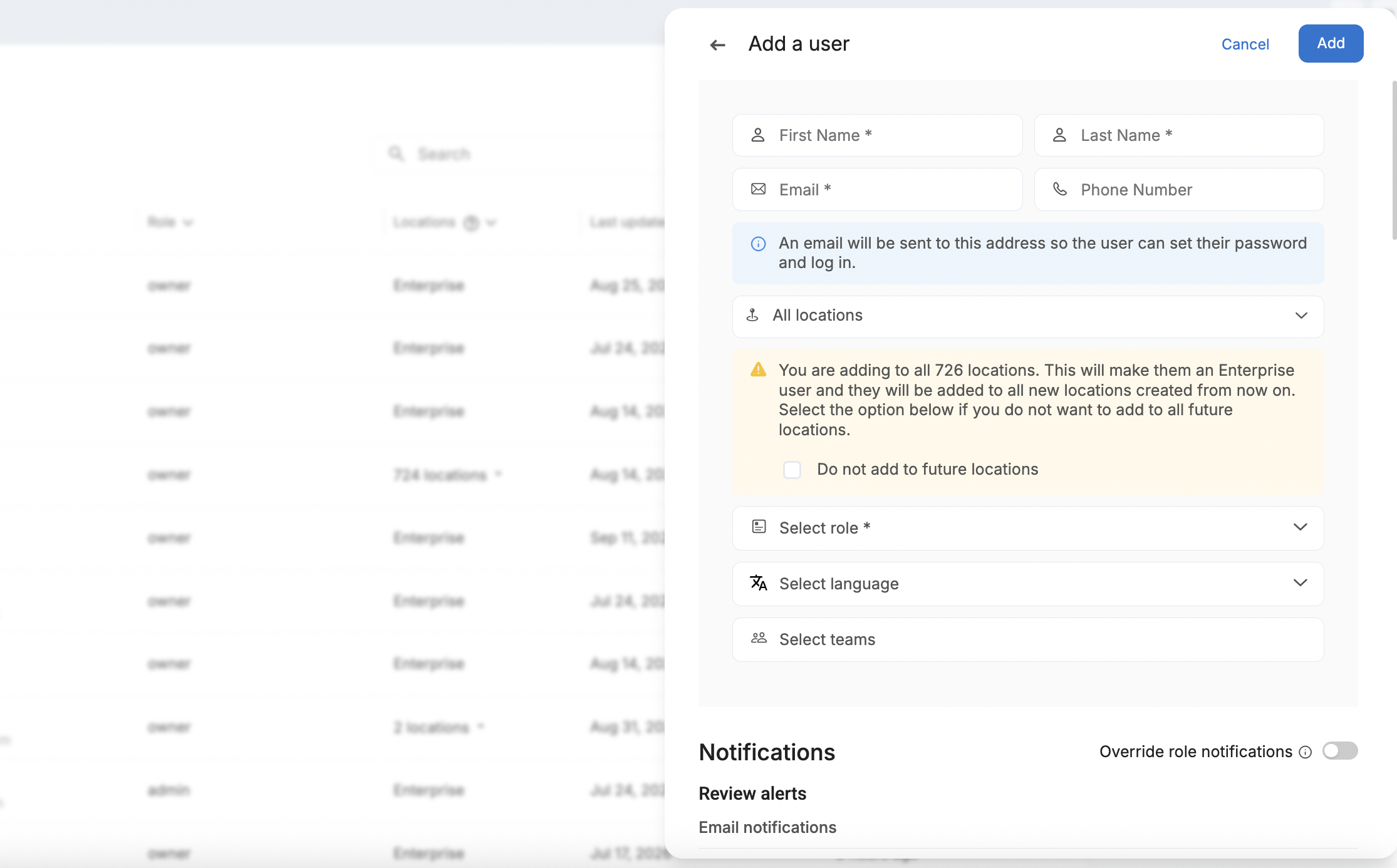The width and height of the screenshot is (1397, 868).
Task: Sort by Role column in background table
Action: (x=170, y=222)
